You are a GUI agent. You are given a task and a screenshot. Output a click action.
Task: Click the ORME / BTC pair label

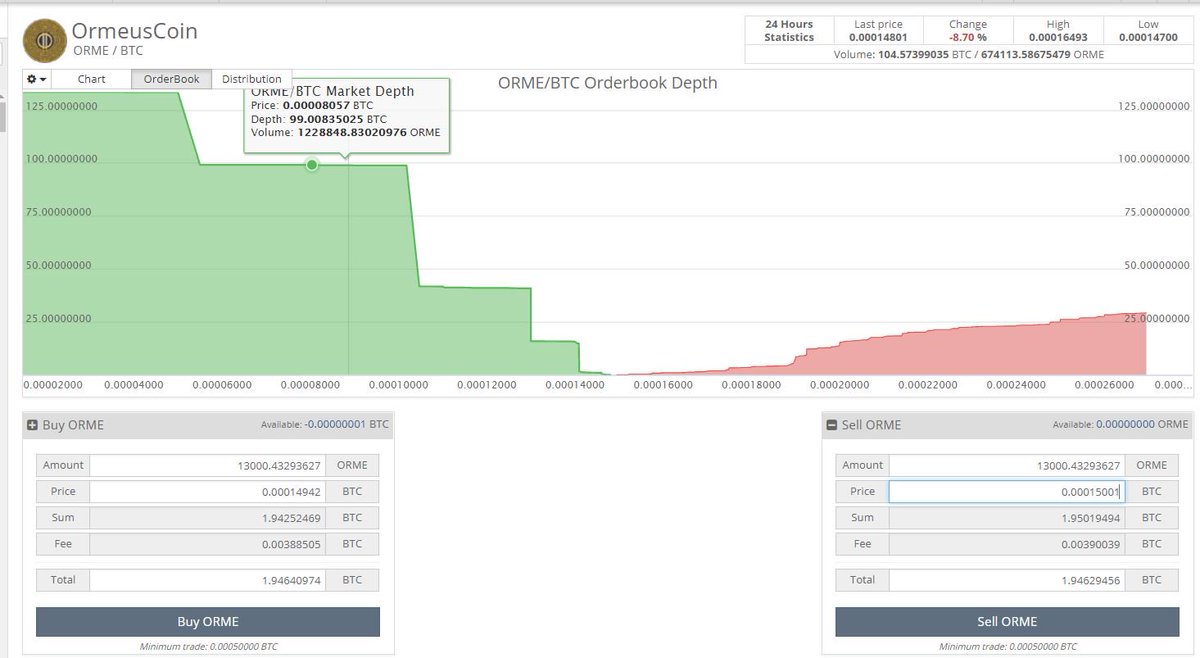tap(108, 50)
